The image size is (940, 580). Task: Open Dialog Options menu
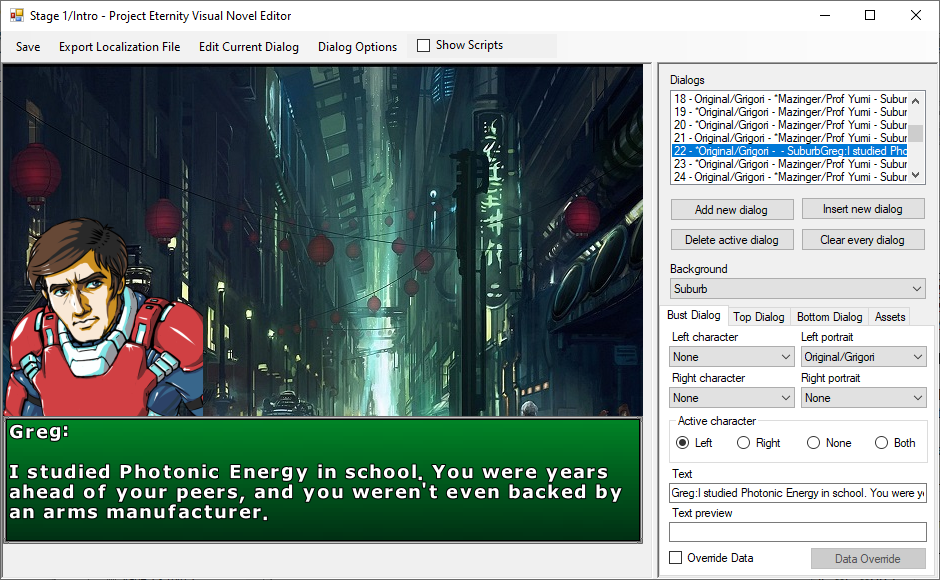pos(357,47)
